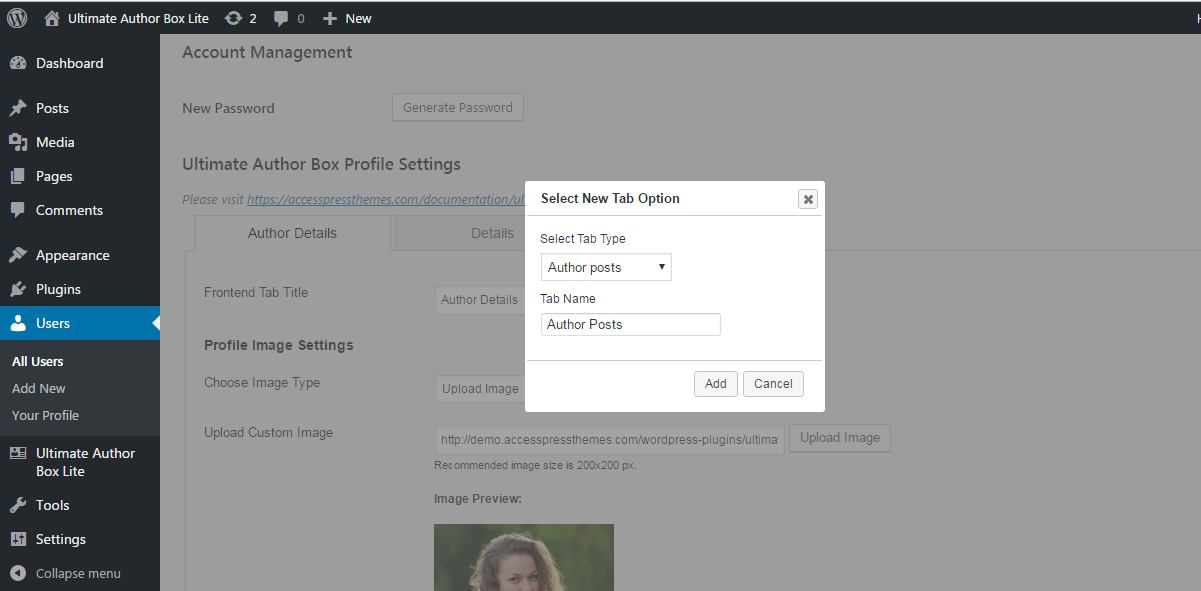Click the Upload Custom Image URL field

click(610, 440)
